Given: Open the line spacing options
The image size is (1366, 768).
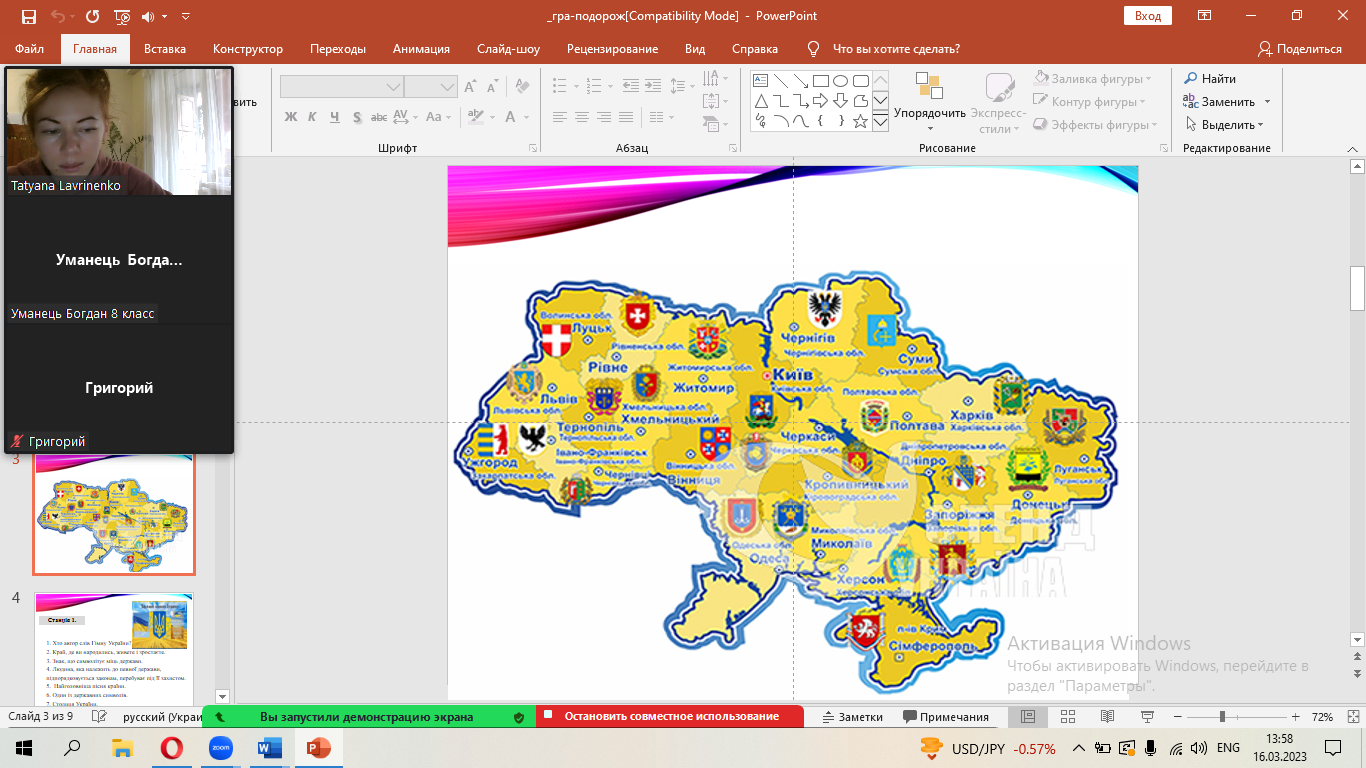Looking at the screenshot, I should 681,86.
